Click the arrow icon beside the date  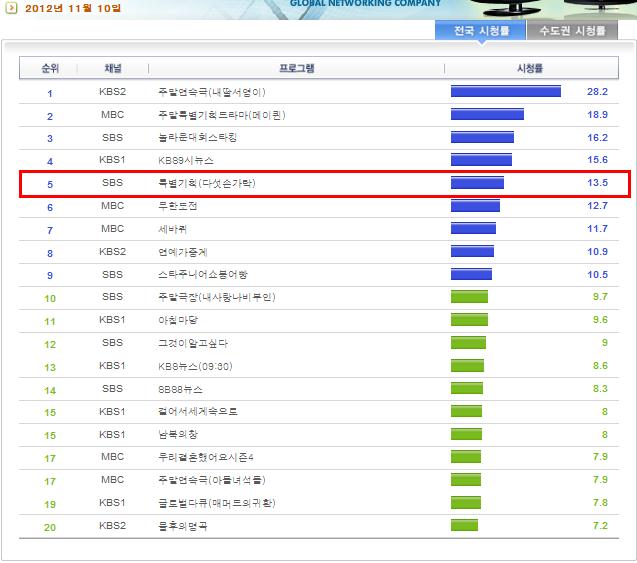point(11,8)
